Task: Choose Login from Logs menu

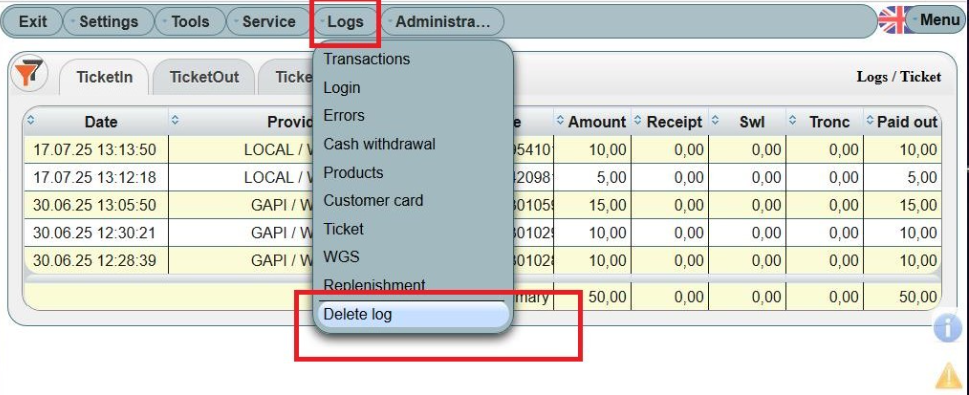Action: coord(342,88)
